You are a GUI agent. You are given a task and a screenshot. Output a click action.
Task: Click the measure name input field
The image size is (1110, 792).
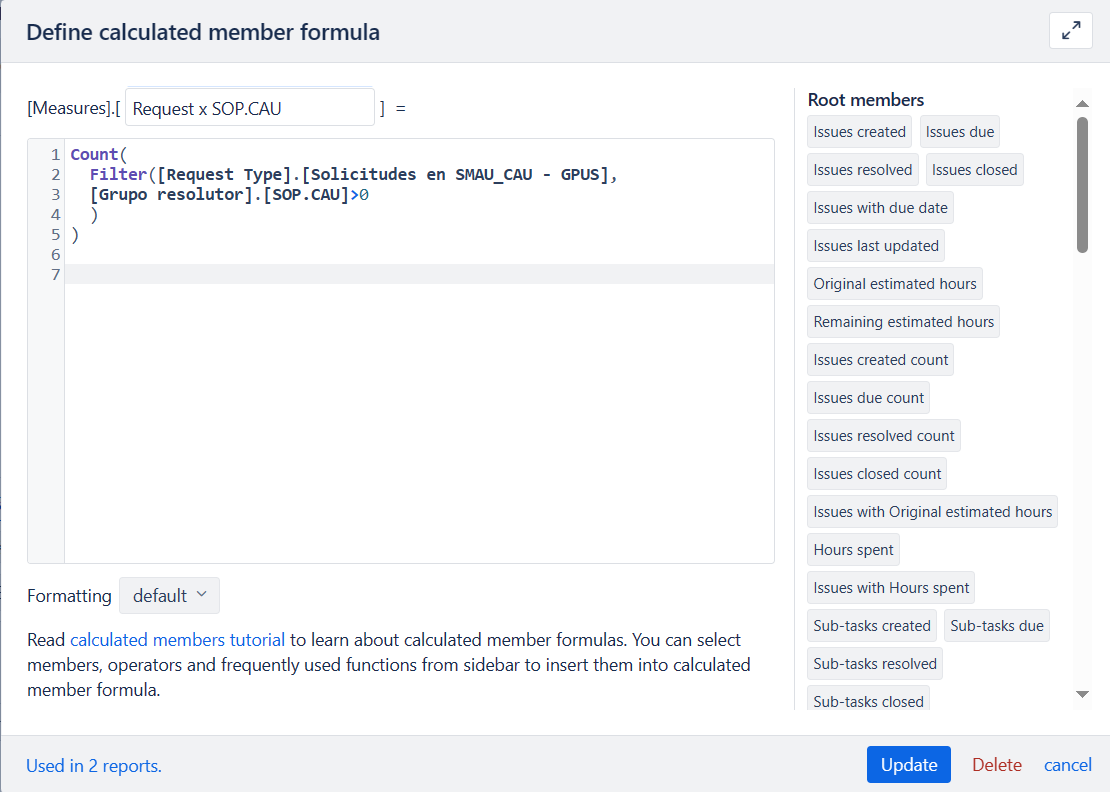[x=249, y=106]
